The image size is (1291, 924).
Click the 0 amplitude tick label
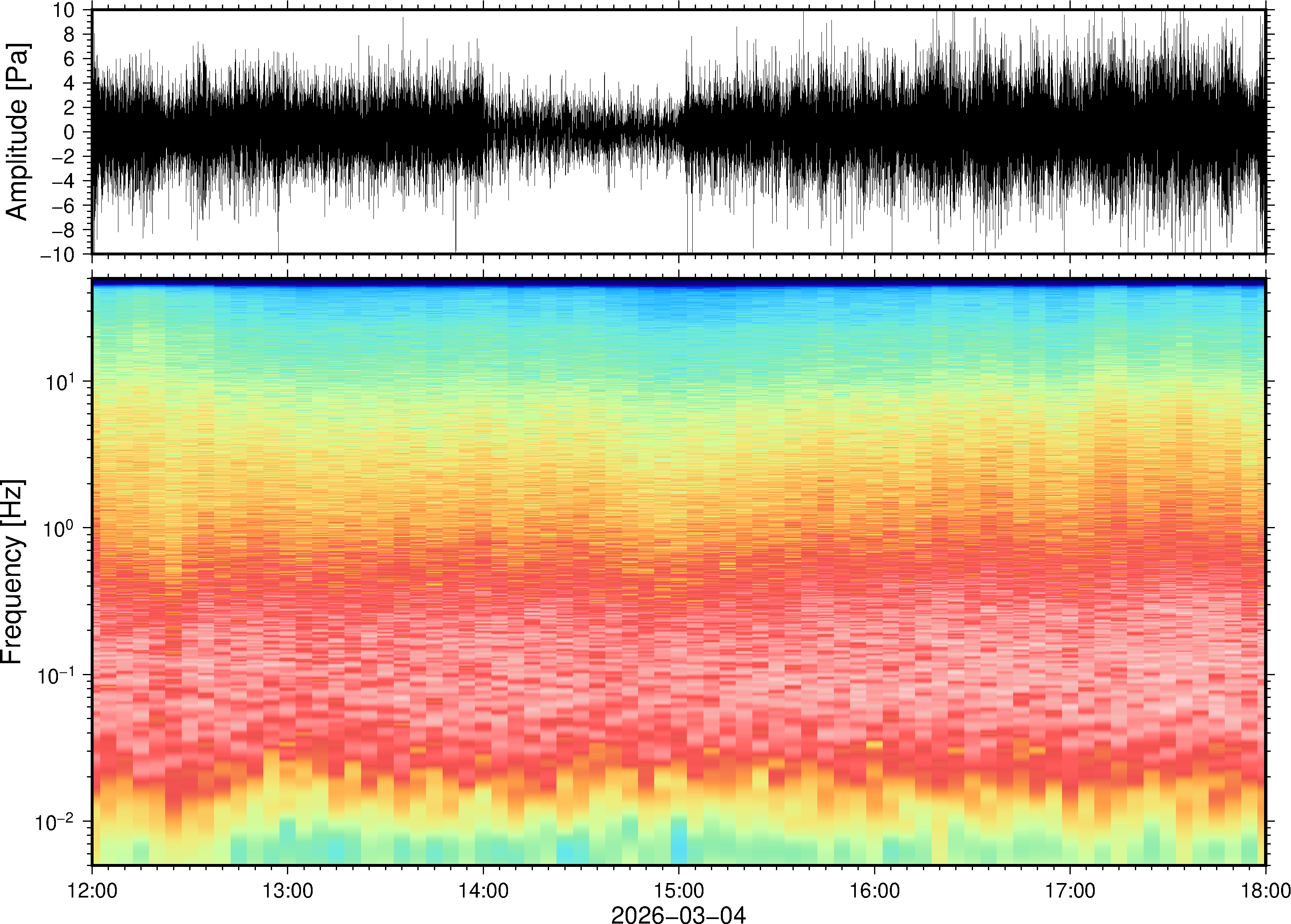pos(70,132)
